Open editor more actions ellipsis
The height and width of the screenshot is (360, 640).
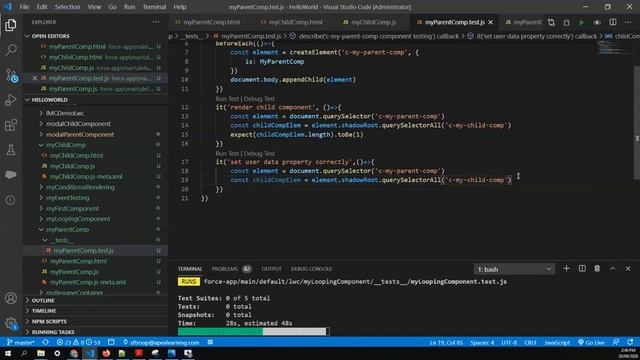[628, 22]
